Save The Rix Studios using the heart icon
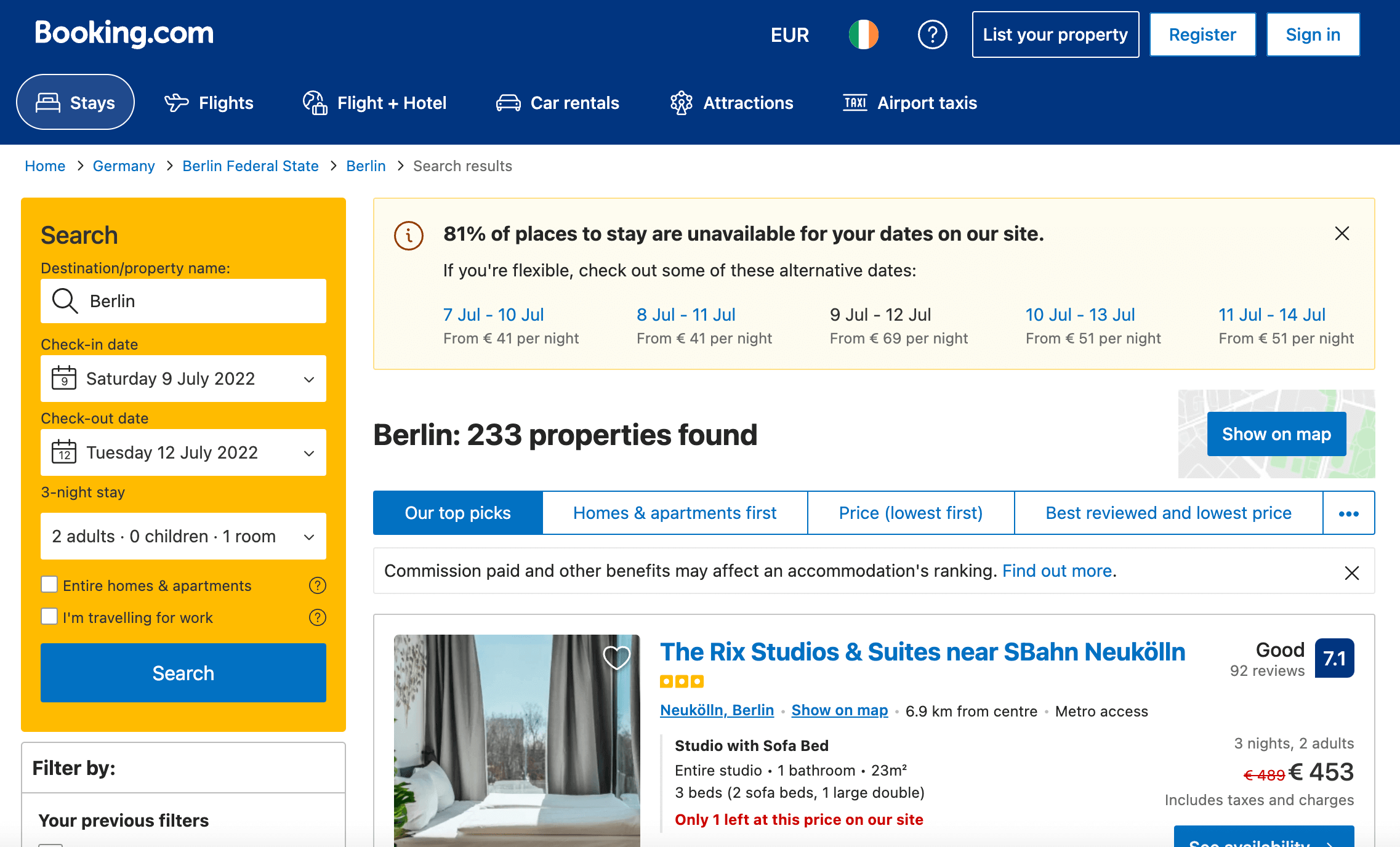 [616, 658]
